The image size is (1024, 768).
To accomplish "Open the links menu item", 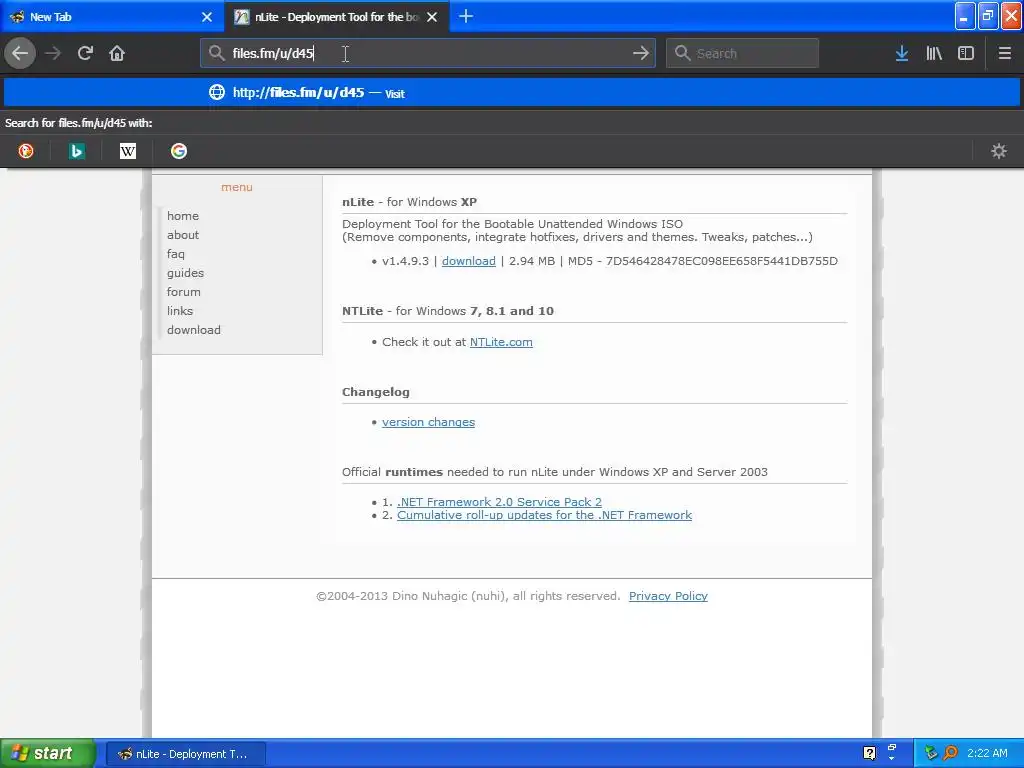I will [x=180, y=311].
